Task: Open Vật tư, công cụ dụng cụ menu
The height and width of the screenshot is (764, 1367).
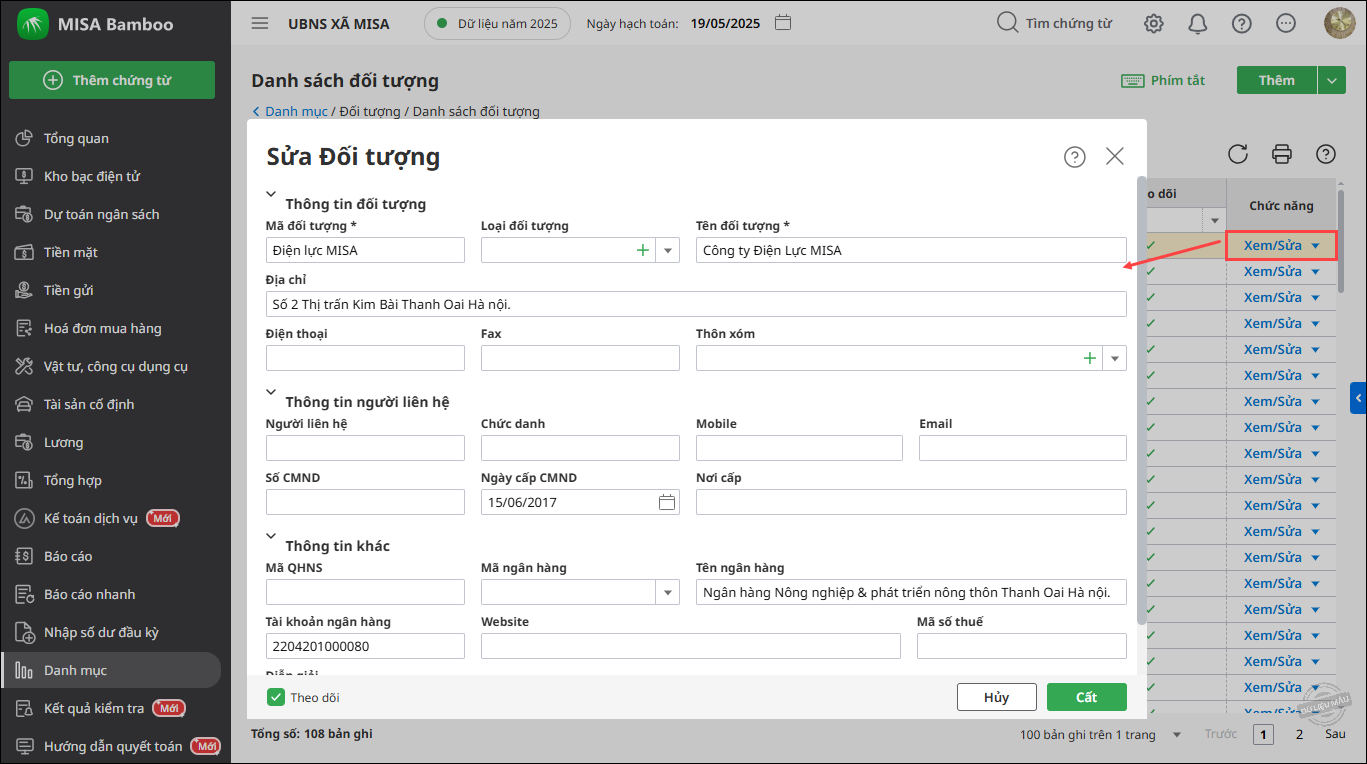Action: (116, 366)
